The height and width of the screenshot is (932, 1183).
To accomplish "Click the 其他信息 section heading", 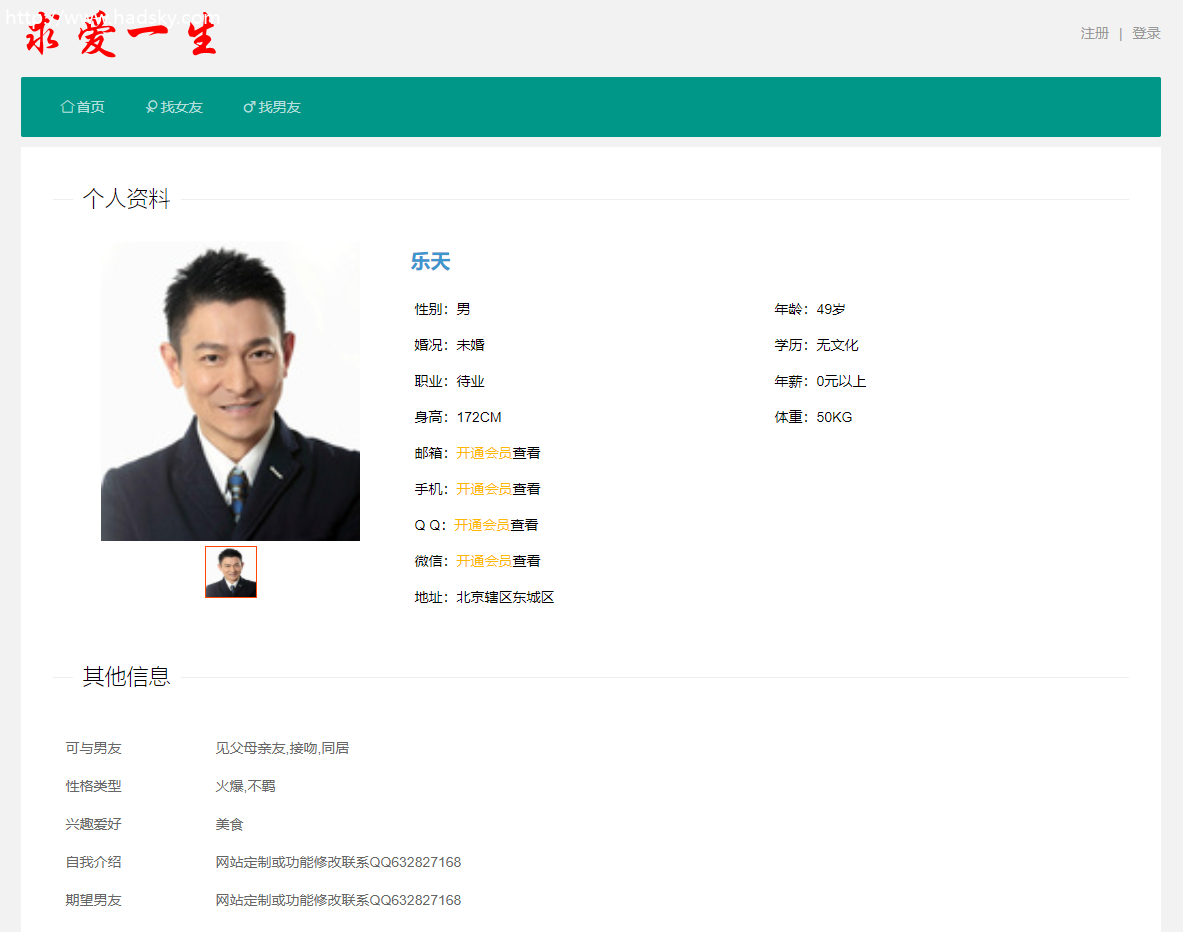I will point(126,677).
